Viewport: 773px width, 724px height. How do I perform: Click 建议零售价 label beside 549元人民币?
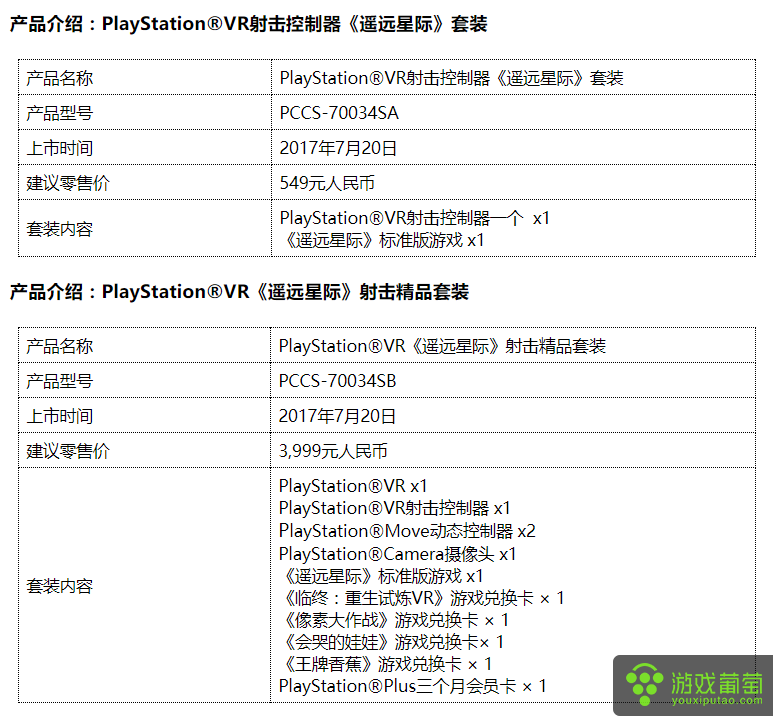pyautogui.click(x=68, y=183)
